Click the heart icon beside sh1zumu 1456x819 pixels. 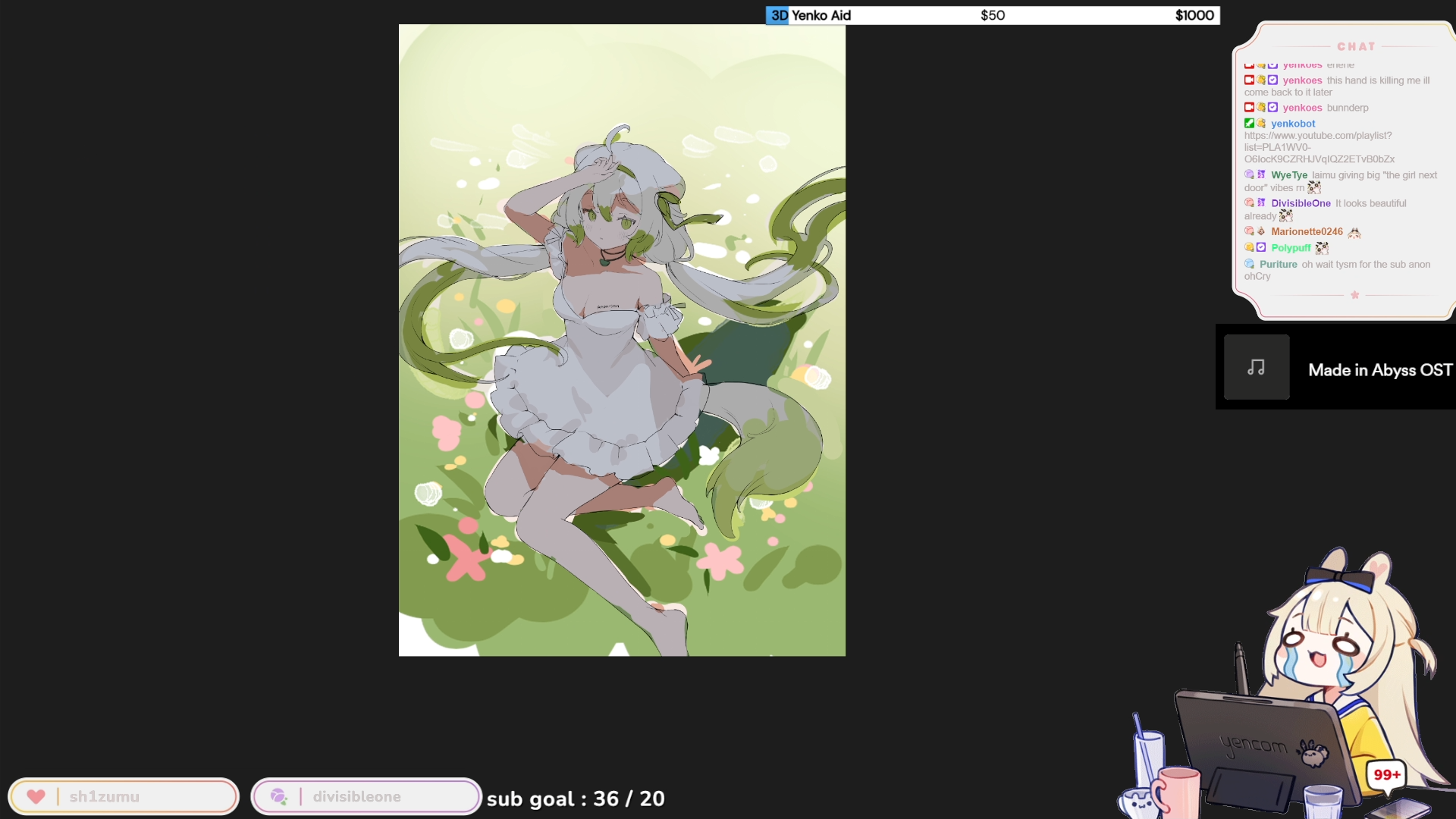(x=36, y=796)
